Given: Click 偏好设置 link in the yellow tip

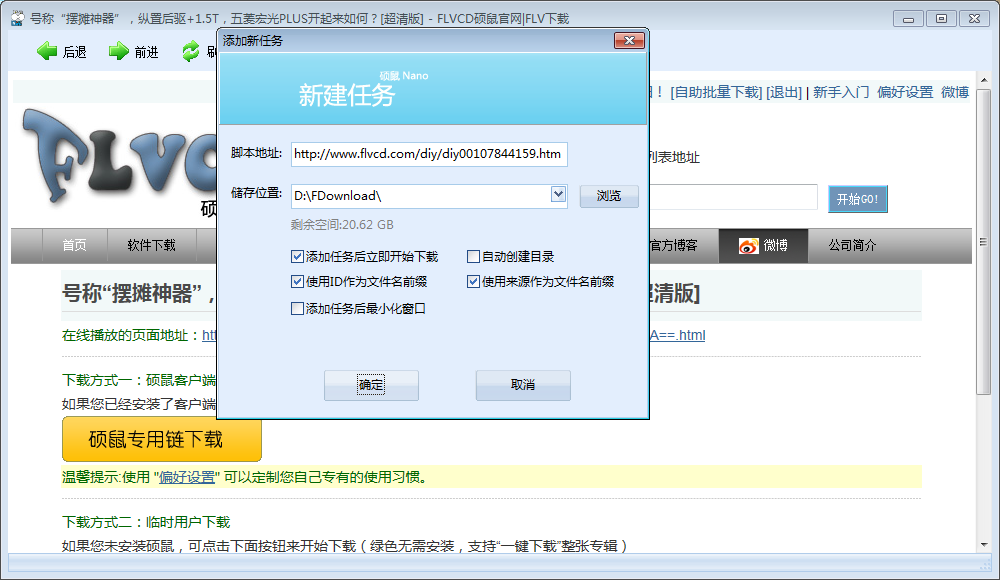Looking at the screenshot, I should [187, 477].
